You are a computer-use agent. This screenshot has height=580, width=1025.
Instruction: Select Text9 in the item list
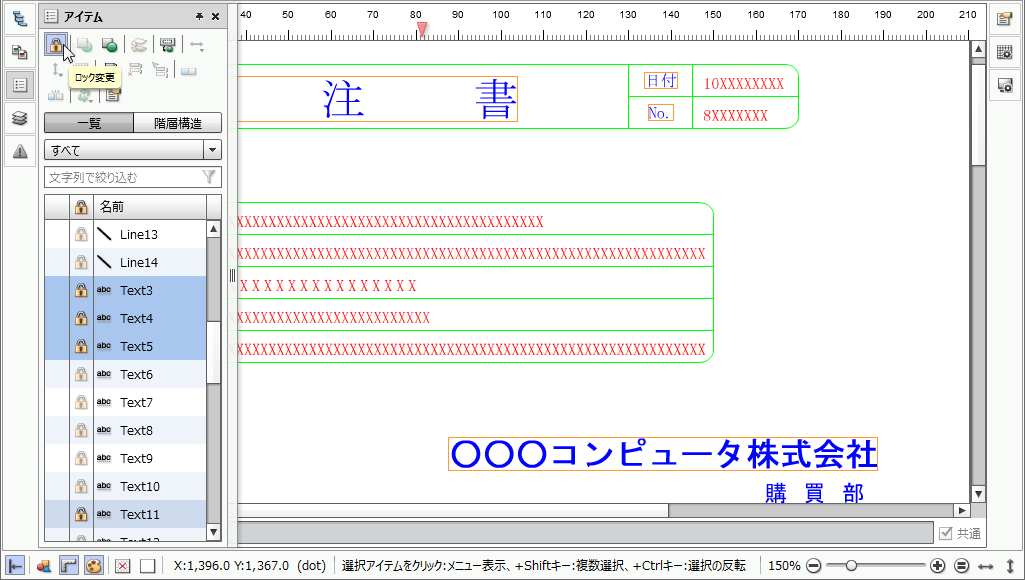click(x=136, y=458)
